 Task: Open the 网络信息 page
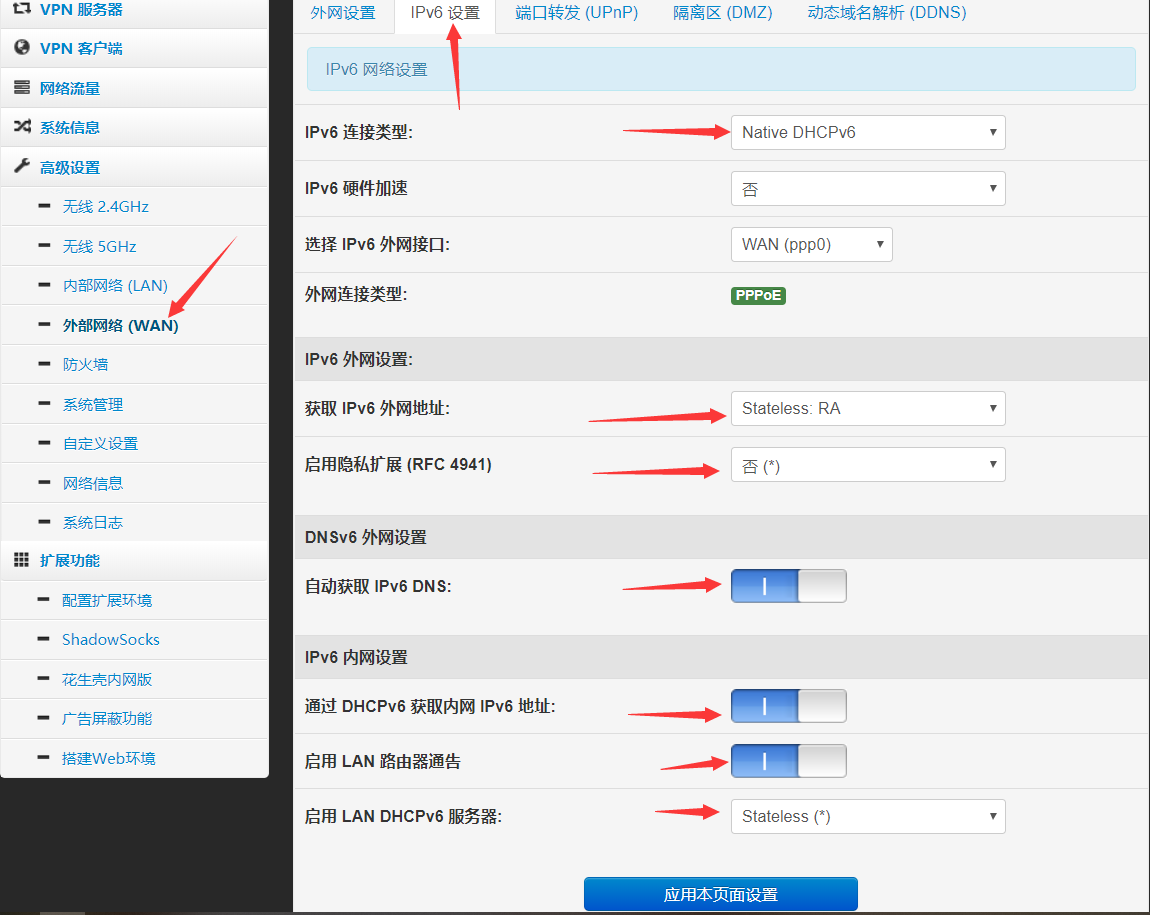(x=93, y=483)
